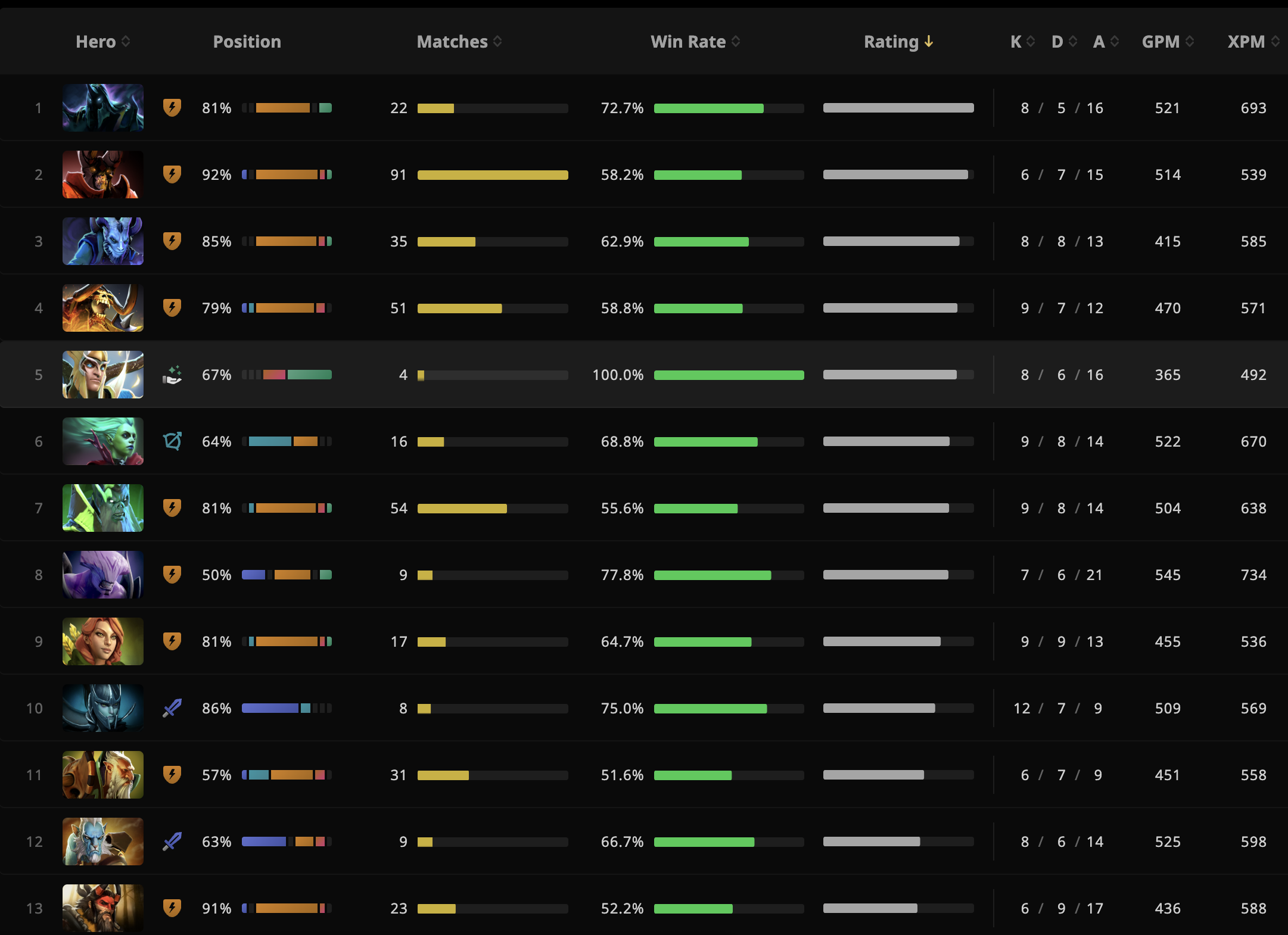
Task: Click matches count 35
Action: tap(399, 242)
